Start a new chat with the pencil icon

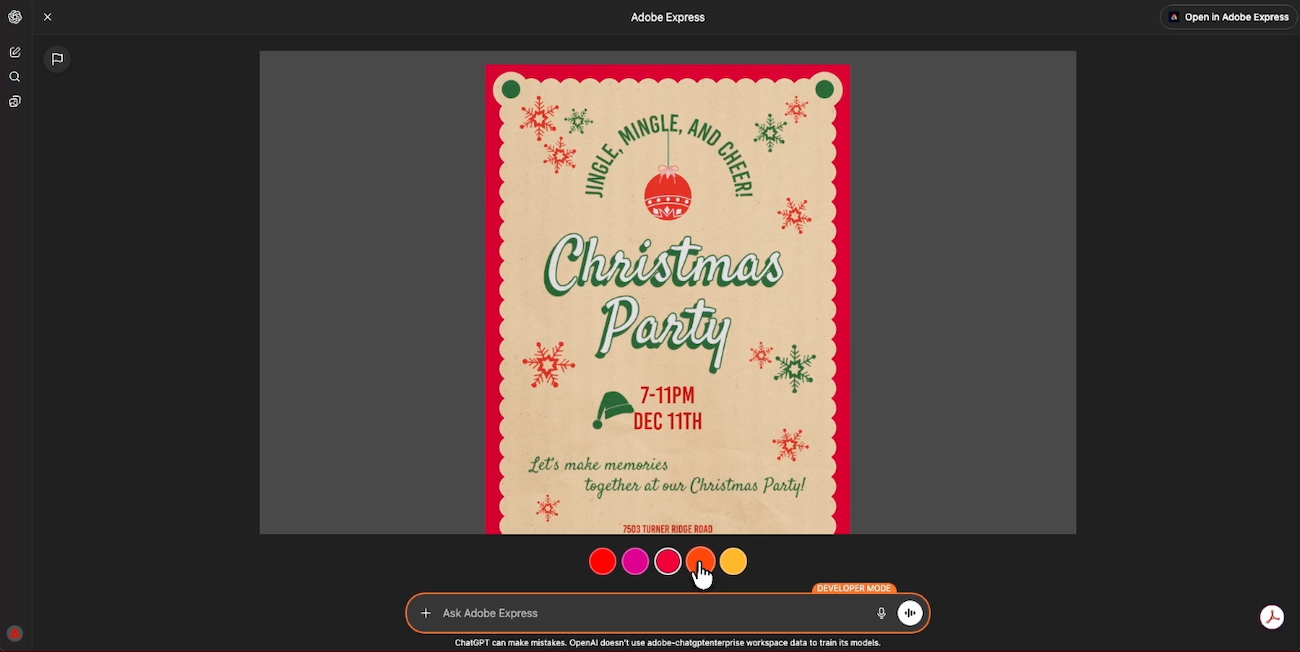(15, 52)
